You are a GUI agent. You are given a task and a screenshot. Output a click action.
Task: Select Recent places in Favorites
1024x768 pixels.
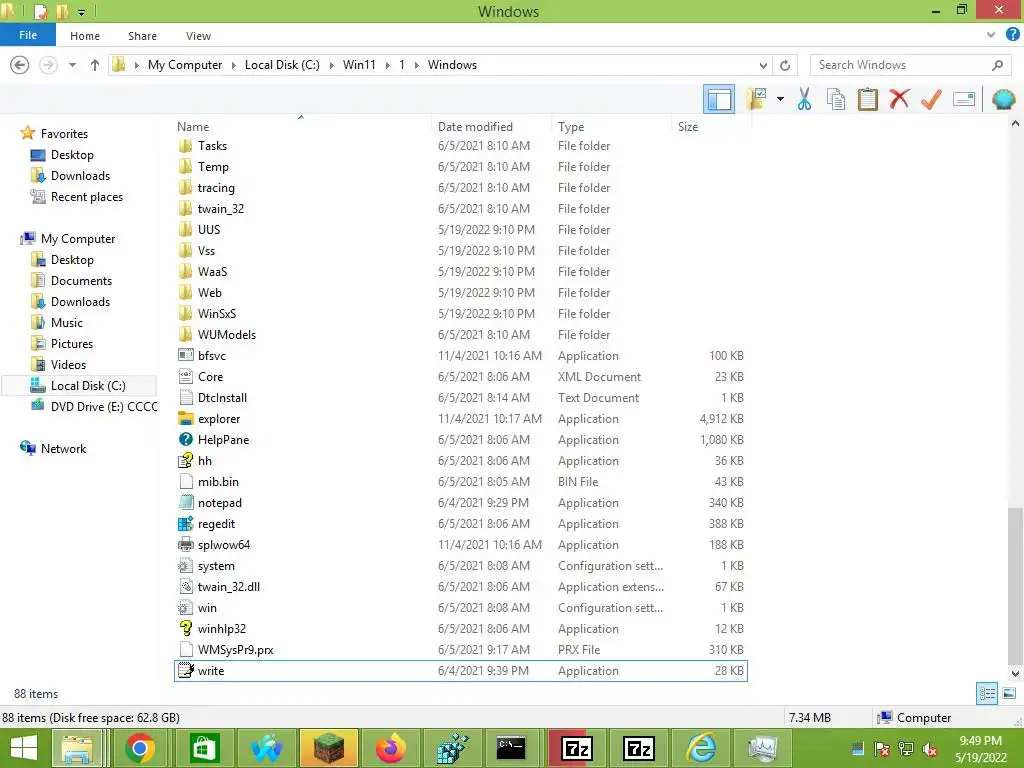coord(86,197)
